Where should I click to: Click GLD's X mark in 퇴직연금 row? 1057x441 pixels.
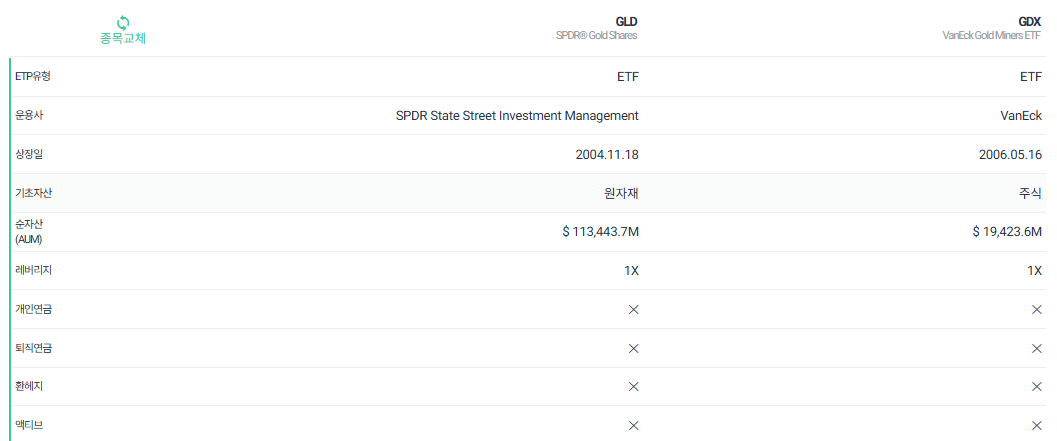(x=633, y=349)
